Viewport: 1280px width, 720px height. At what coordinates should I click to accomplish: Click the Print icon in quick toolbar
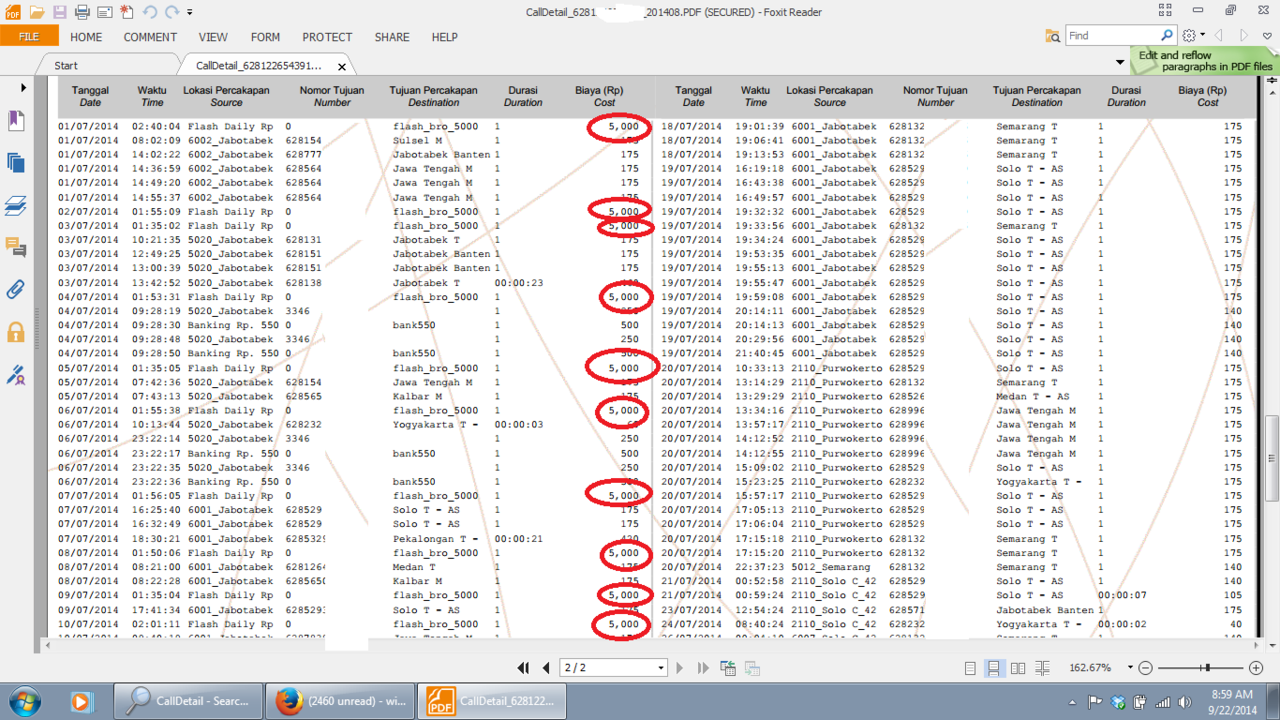(82, 12)
